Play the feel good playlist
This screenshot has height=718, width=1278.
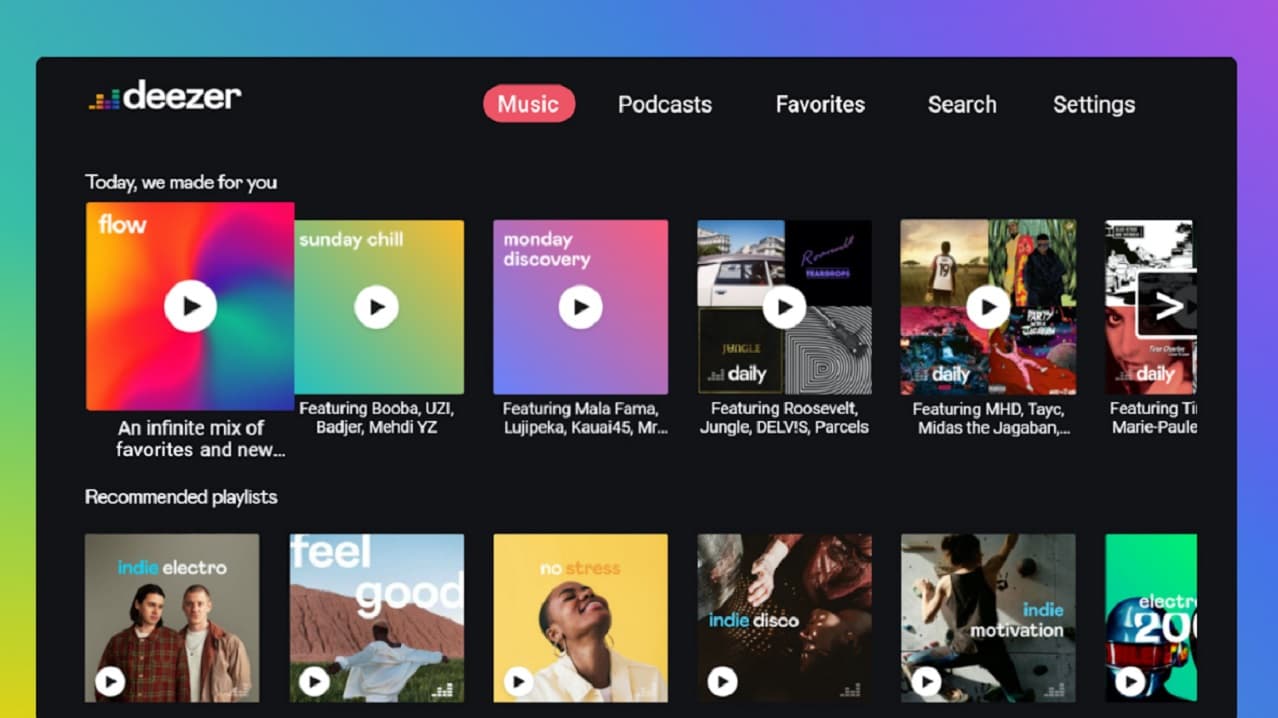(x=314, y=682)
